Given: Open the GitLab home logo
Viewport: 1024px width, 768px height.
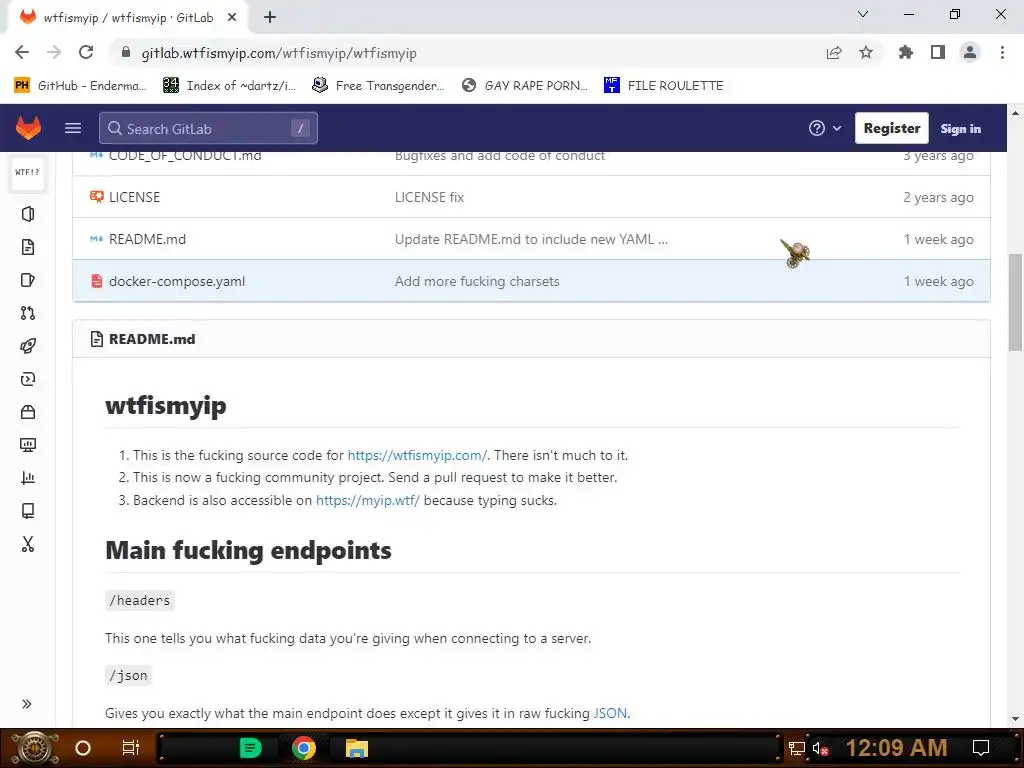Looking at the screenshot, I should coord(28,128).
